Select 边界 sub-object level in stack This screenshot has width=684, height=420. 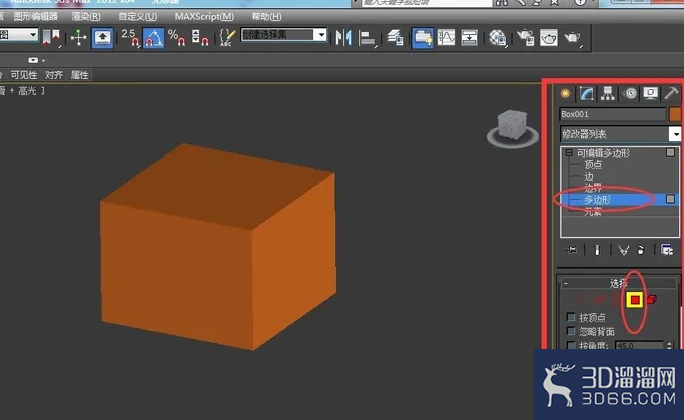coord(593,188)
